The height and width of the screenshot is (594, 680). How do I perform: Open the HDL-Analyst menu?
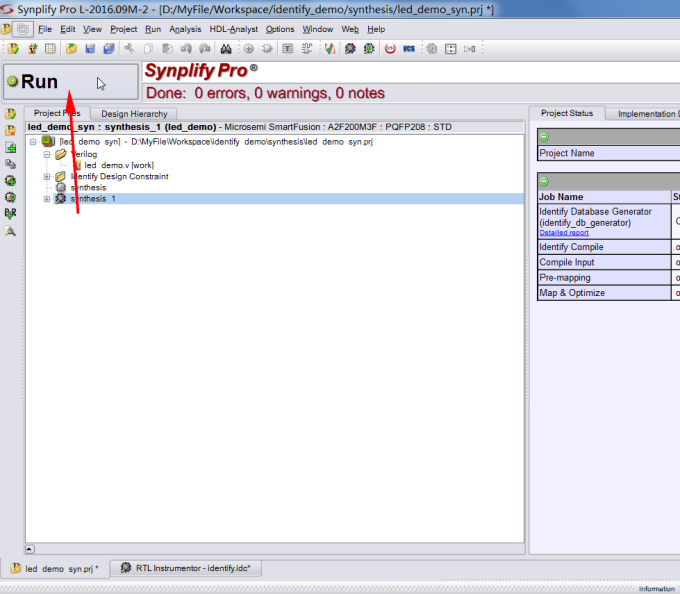pos(234,29)
